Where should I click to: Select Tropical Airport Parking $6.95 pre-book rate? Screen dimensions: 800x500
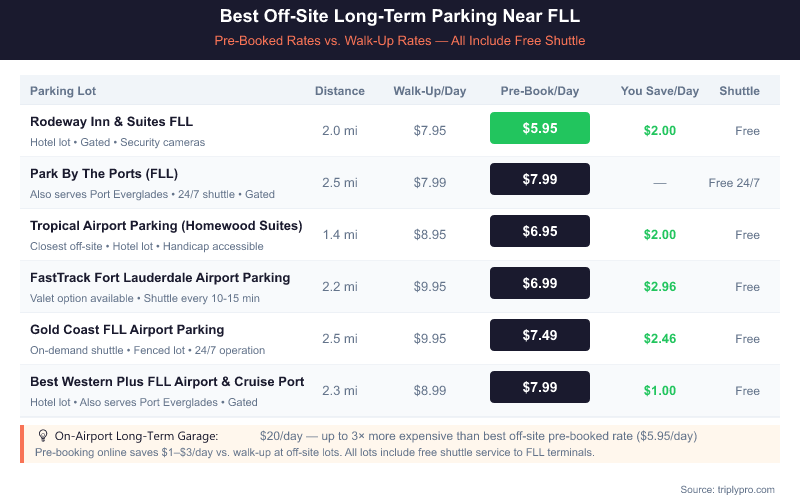pos(540,231)
